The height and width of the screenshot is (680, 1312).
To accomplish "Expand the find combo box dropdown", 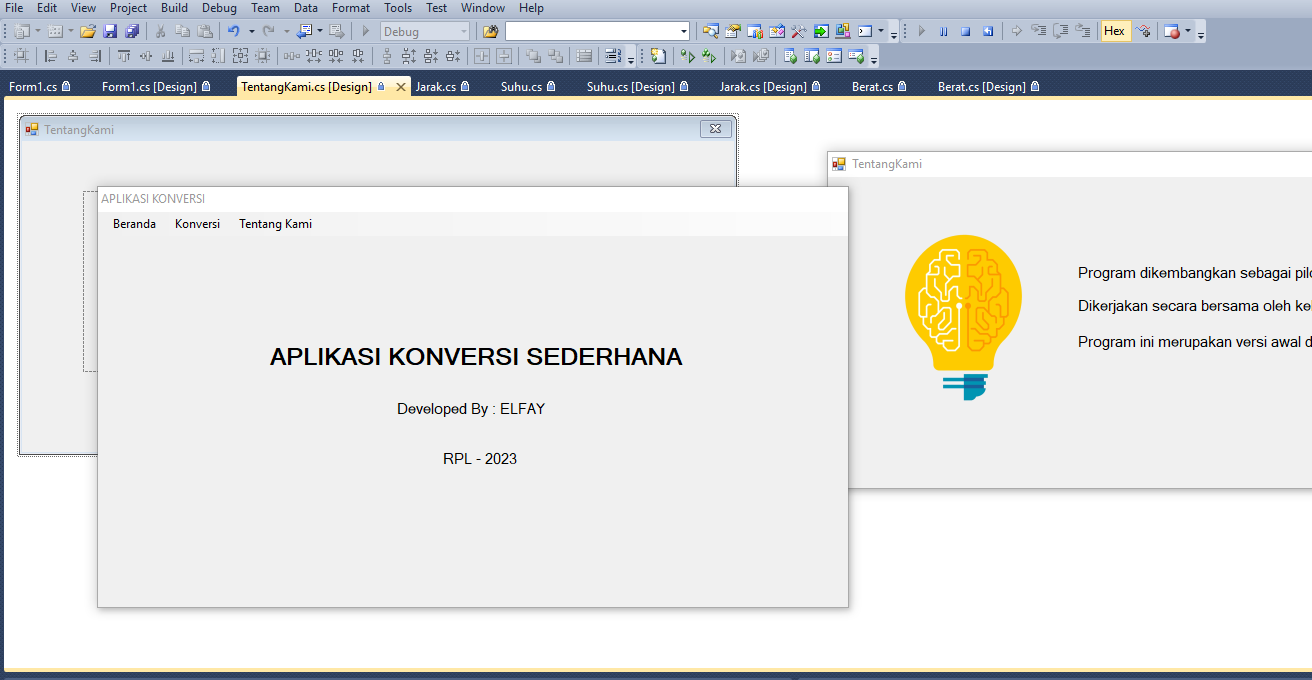I will [684, 31].
